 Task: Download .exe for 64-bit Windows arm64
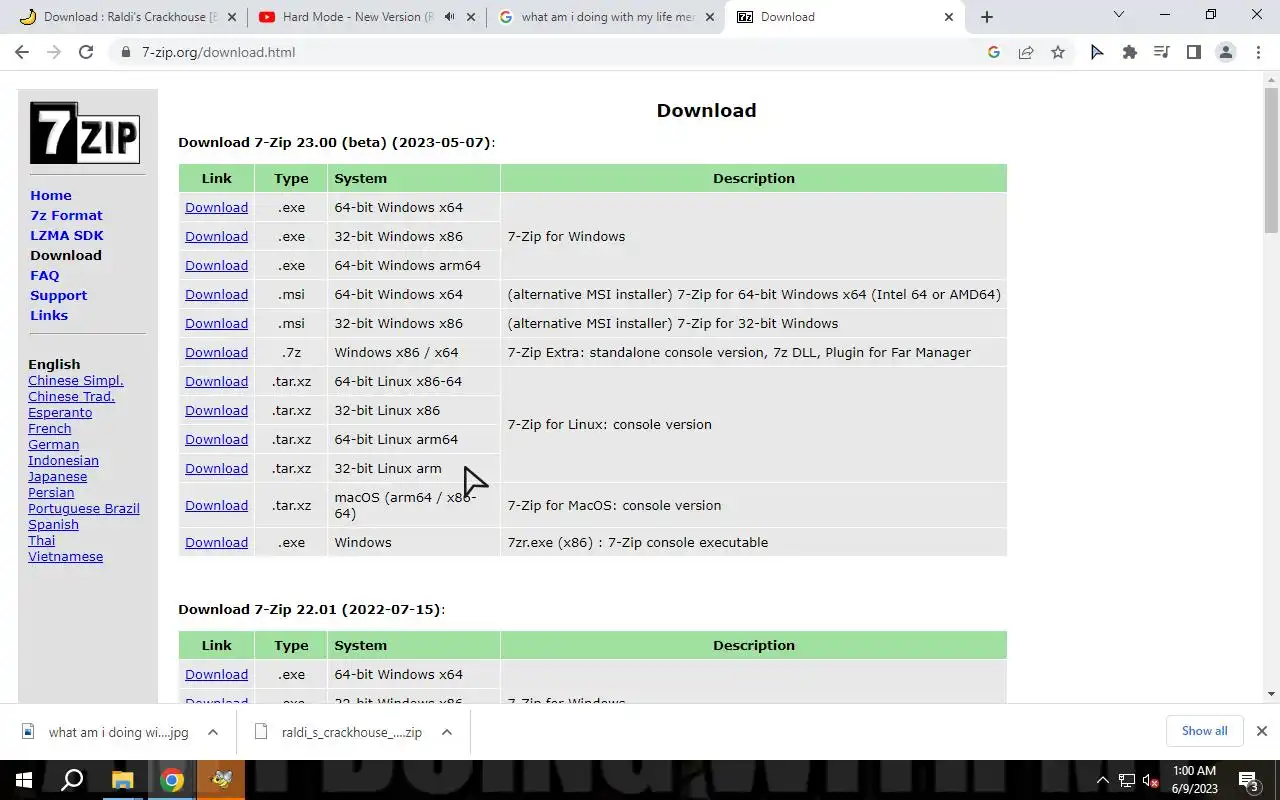pyautogui.click(x=216, y=265)
